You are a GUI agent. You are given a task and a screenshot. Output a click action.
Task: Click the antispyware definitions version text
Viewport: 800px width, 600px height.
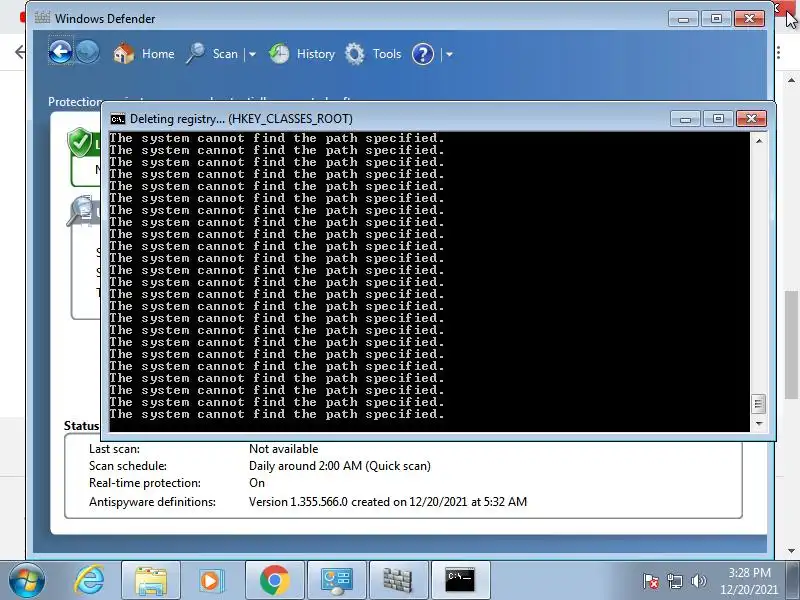coord(388,502)
